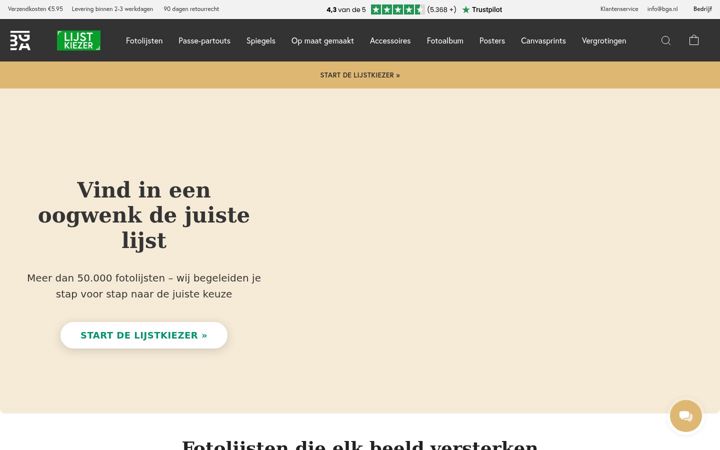Open the Canvasprints menu

point(543,41)
